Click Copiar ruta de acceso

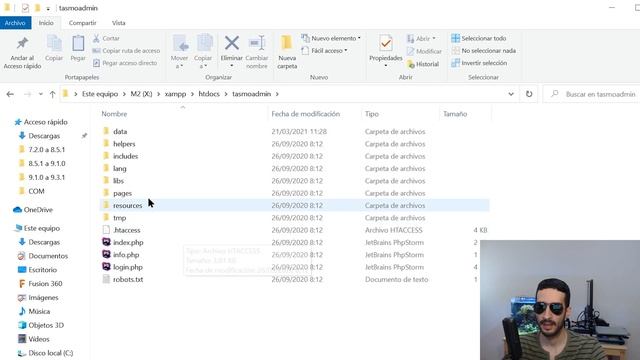point(126,51)
